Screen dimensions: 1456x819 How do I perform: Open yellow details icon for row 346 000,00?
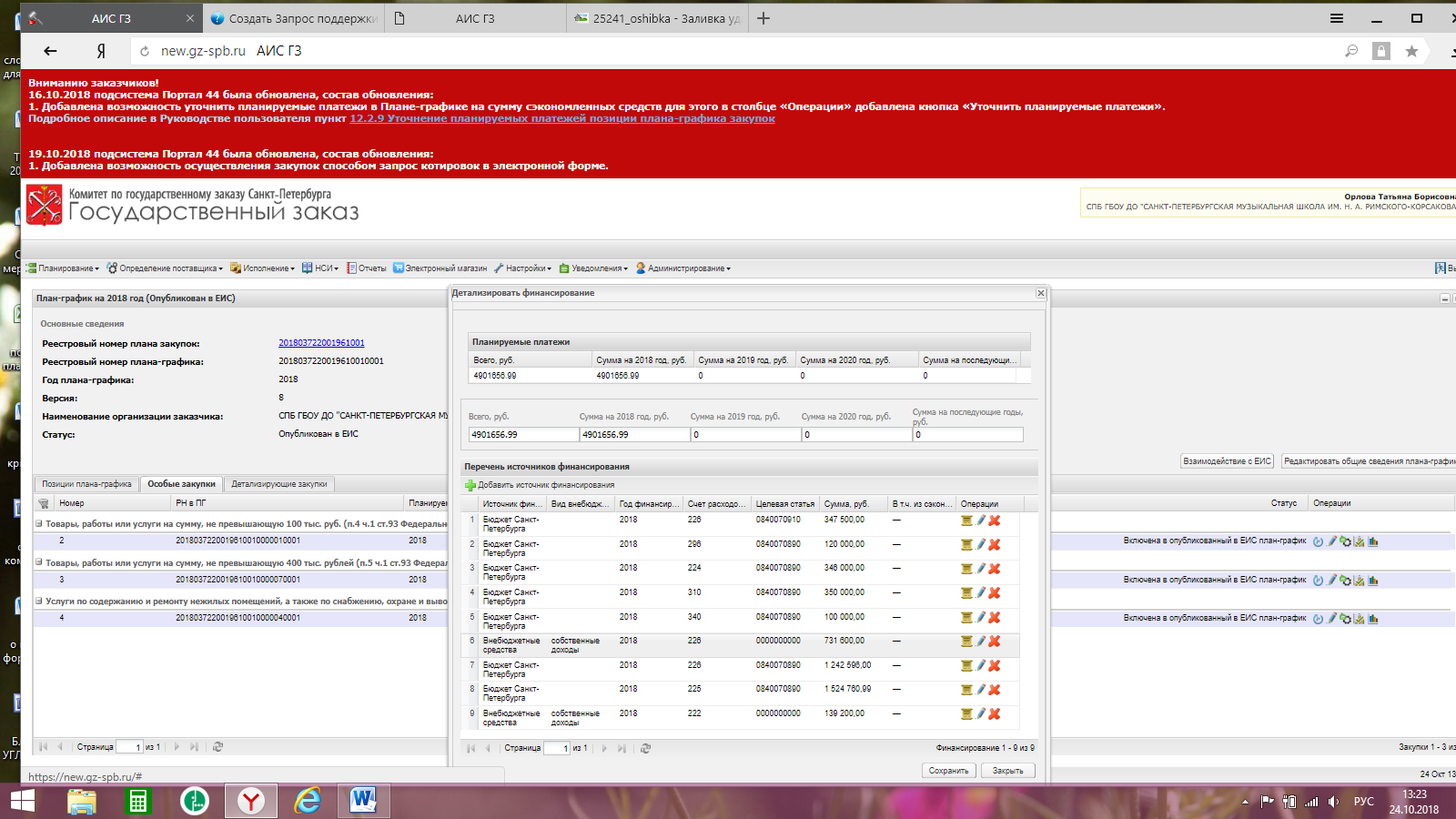click(x=966, y=569)
